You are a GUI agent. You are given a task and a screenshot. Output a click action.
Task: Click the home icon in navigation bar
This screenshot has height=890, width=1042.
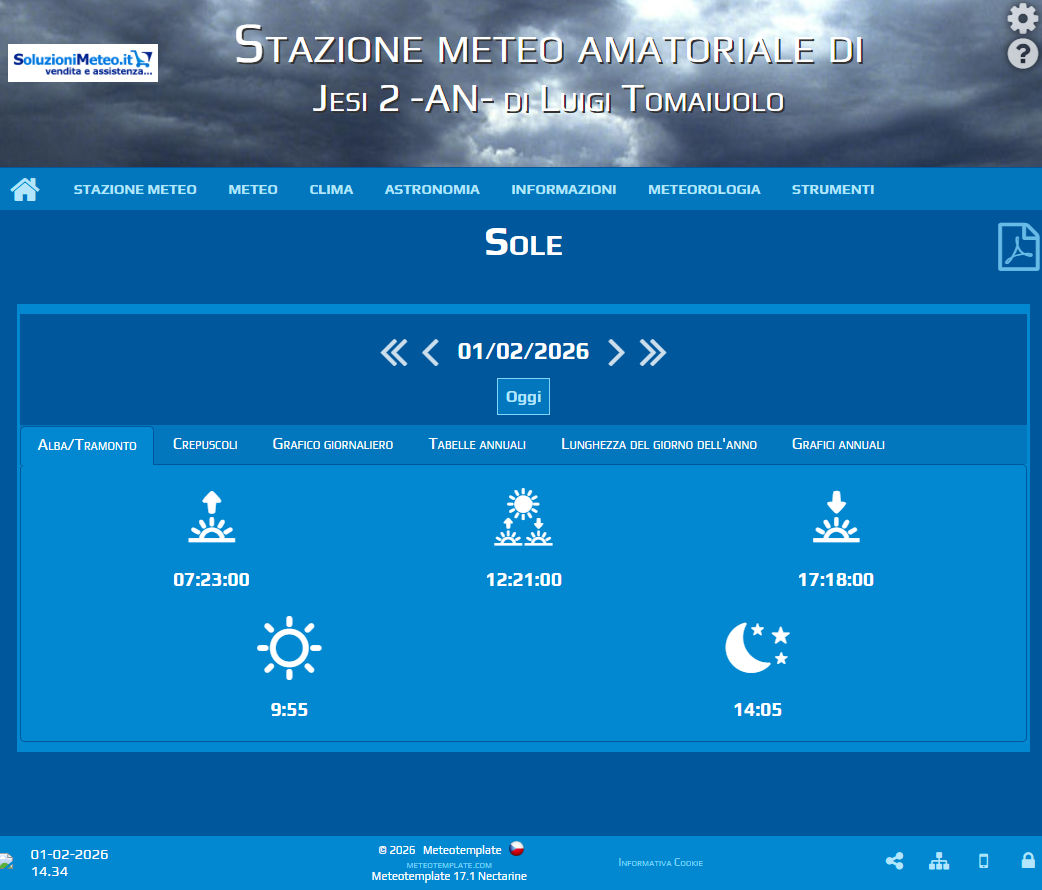click(x=25, y=189)
